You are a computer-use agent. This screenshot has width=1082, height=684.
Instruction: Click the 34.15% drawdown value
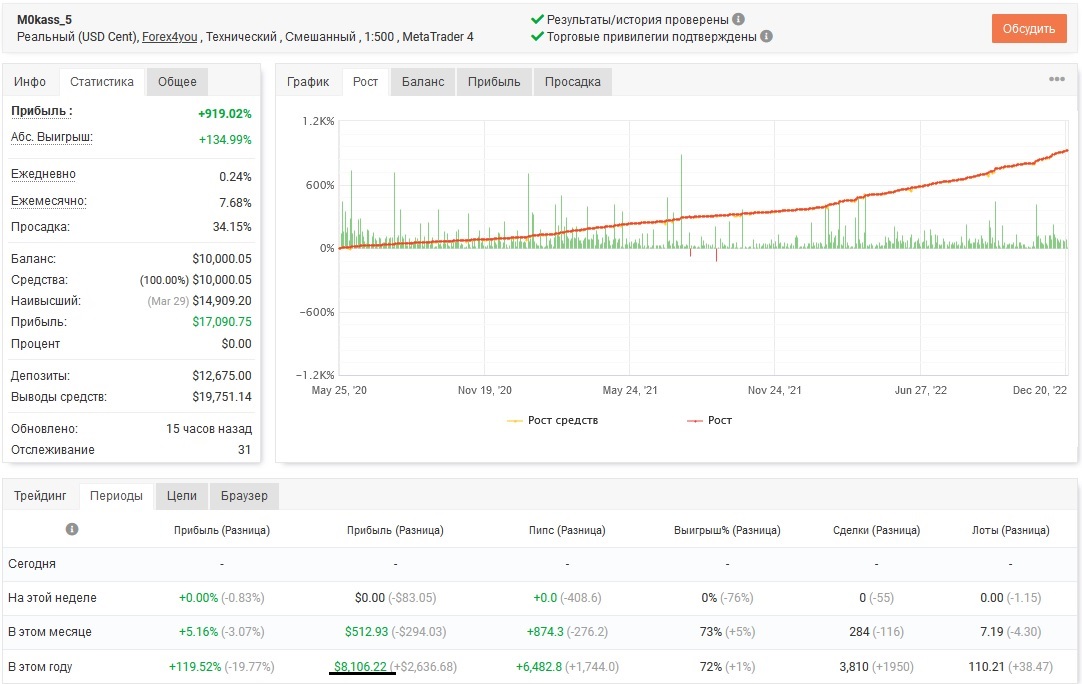232,226
